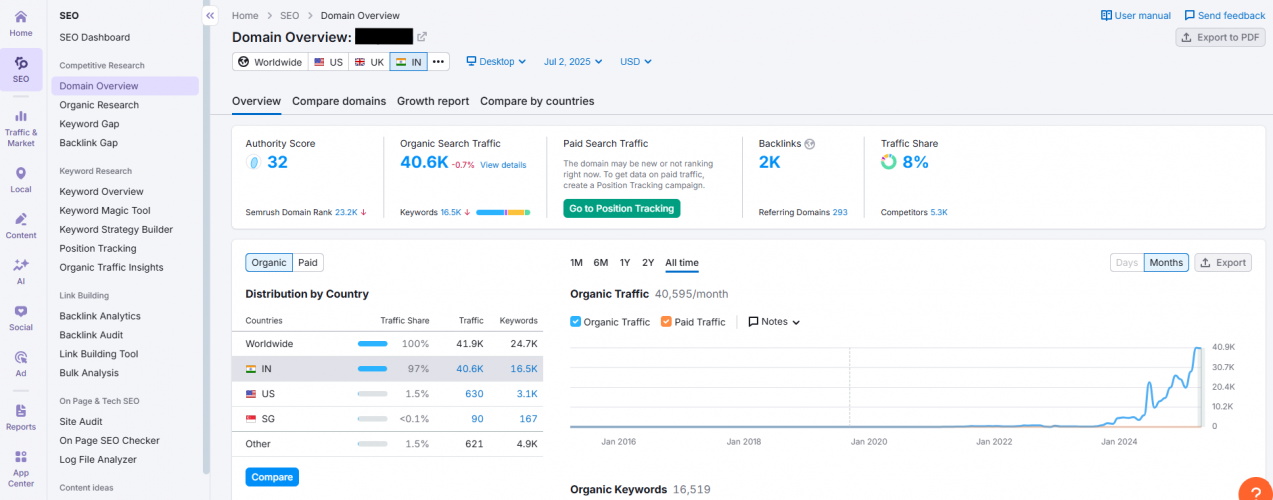
Task: Click the Send feedback chat icon
Action: pyautogui.click(x=1190, y=16)
